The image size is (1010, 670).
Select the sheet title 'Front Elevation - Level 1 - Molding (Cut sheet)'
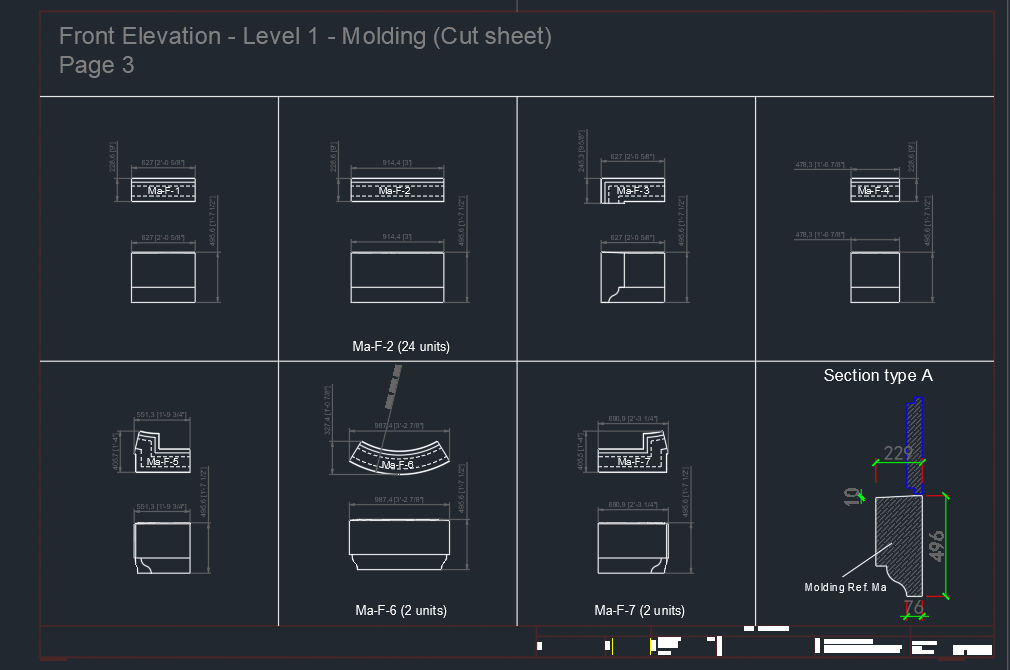pyautogui.click(x=305, y=36)
